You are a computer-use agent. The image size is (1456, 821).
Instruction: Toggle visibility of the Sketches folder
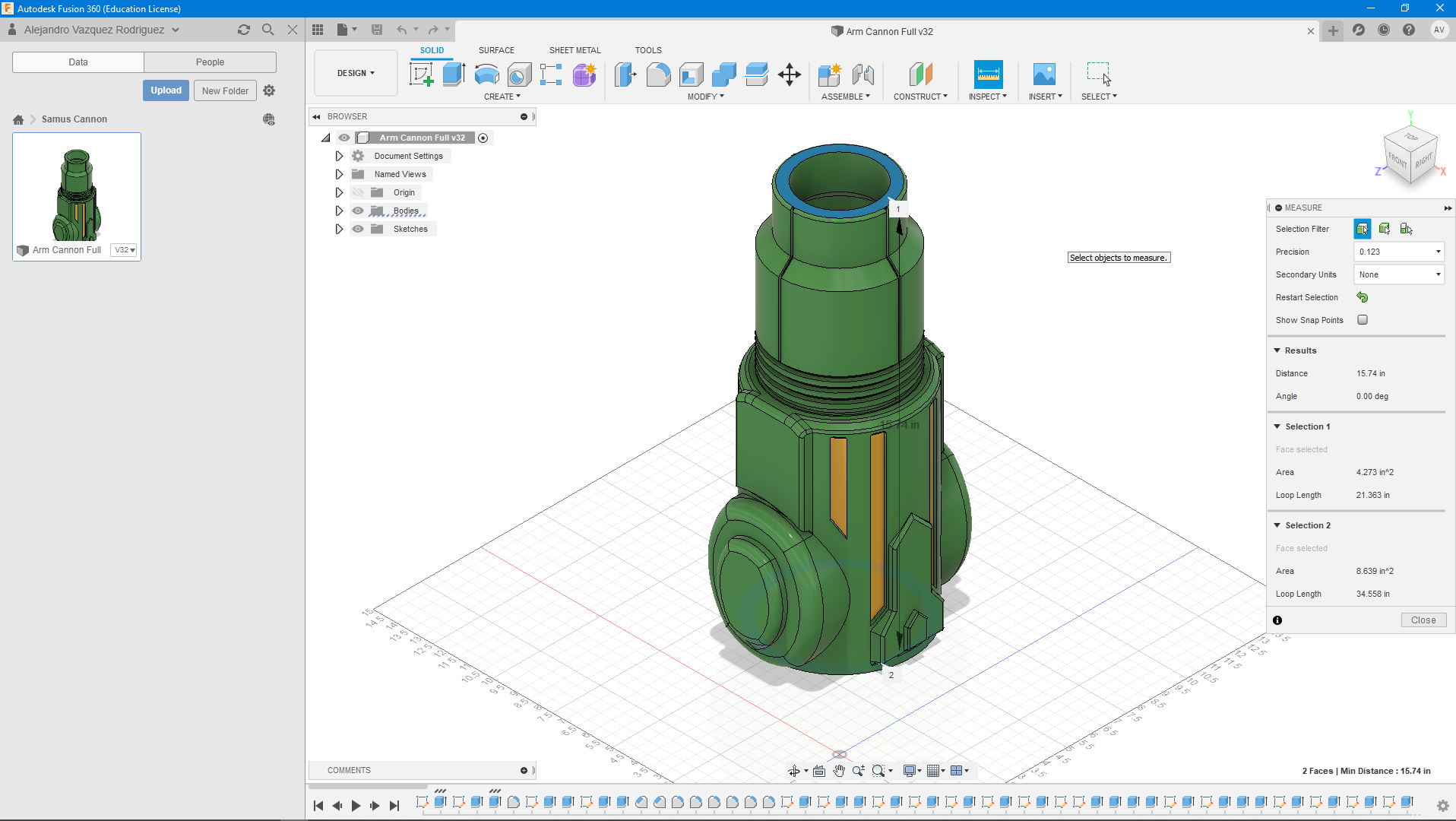(x=358, y=229)
